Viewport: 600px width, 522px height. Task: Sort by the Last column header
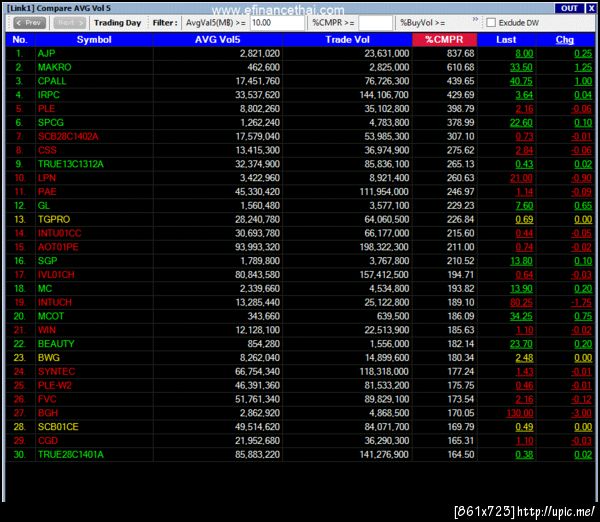(x=506, y=40)
